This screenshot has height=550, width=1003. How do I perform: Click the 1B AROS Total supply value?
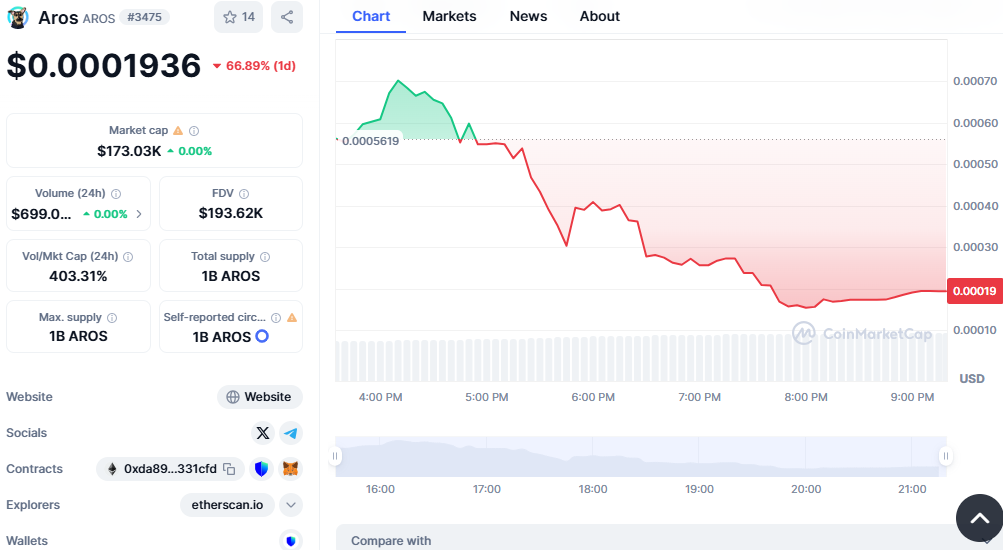click(231, 276)
